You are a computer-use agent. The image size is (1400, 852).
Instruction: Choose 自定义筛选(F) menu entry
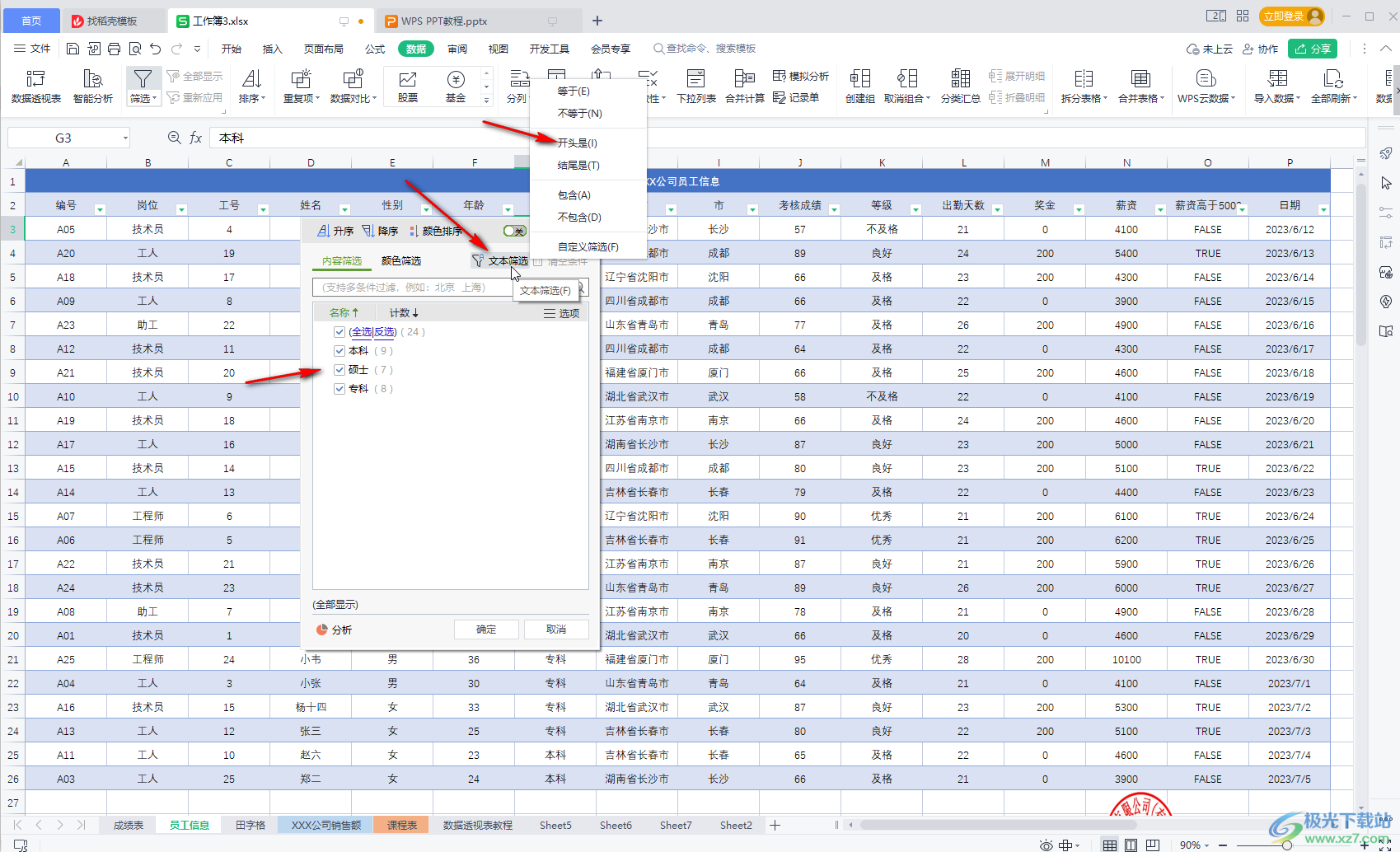588,246
